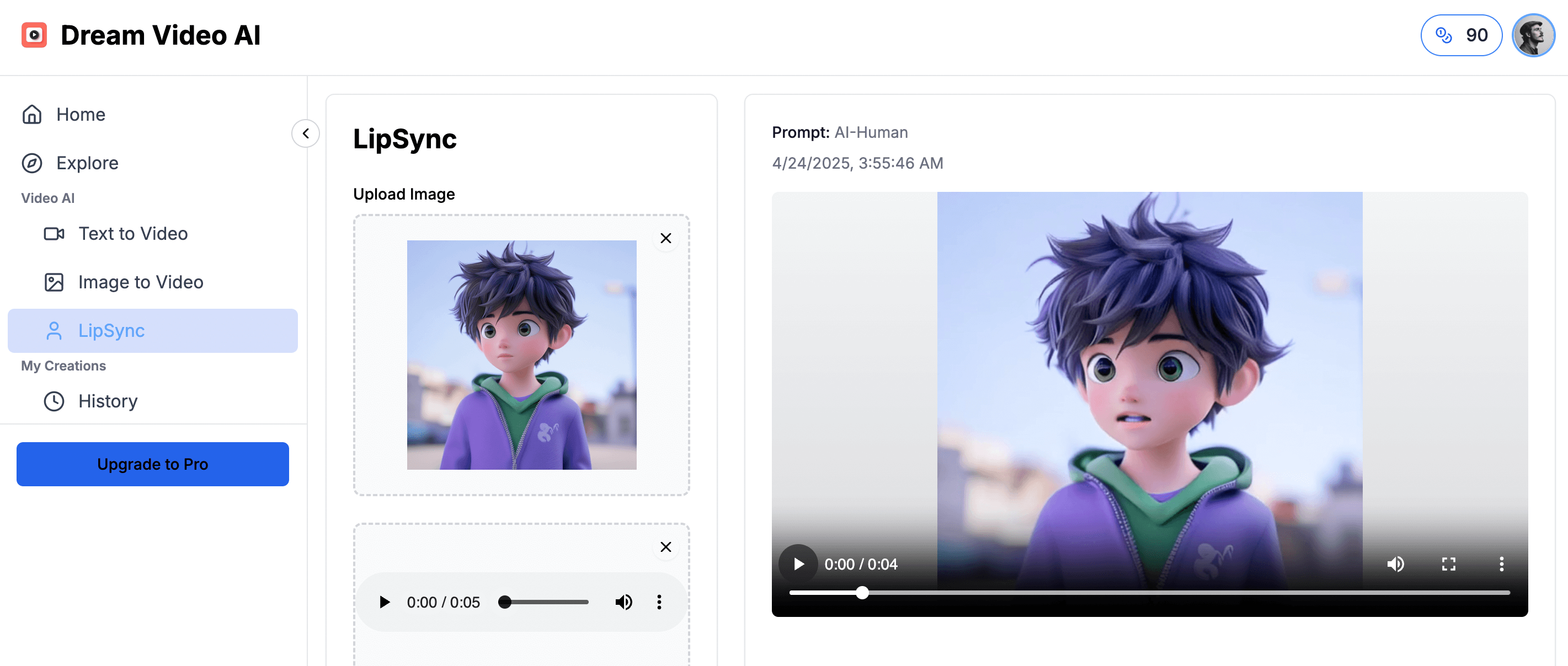The height and width of the screenshot is (666, 1568).
Task: Remove the uploaded audio with X
Action: (666, 547)
